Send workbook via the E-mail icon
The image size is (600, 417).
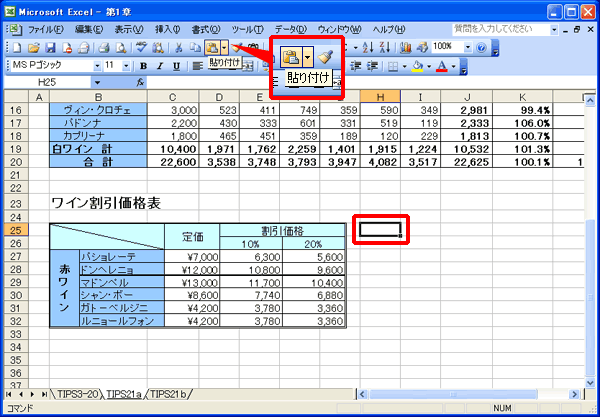coord(83,47)
